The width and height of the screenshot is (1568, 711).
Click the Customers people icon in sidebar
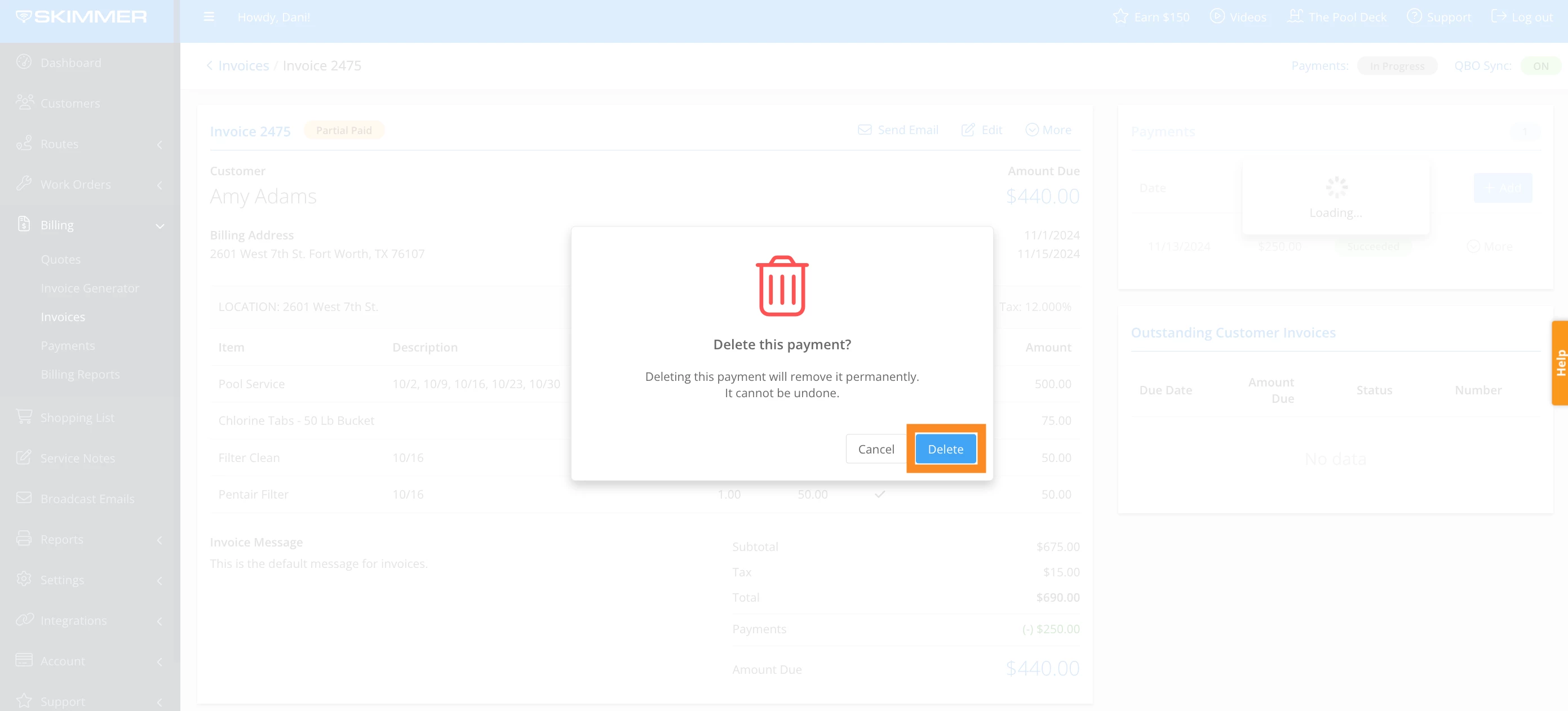pos(24,102)
